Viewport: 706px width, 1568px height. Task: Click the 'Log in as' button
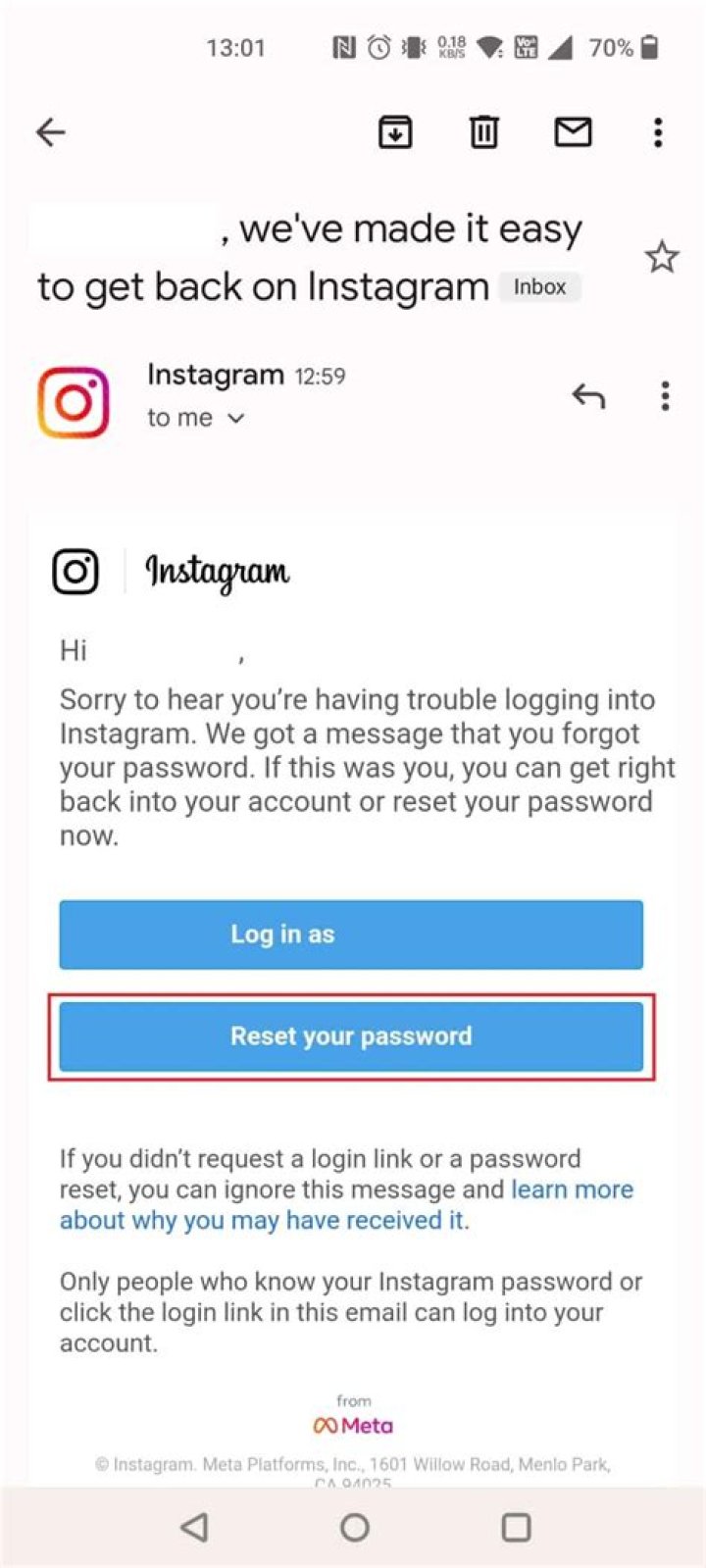pos(351,935)
